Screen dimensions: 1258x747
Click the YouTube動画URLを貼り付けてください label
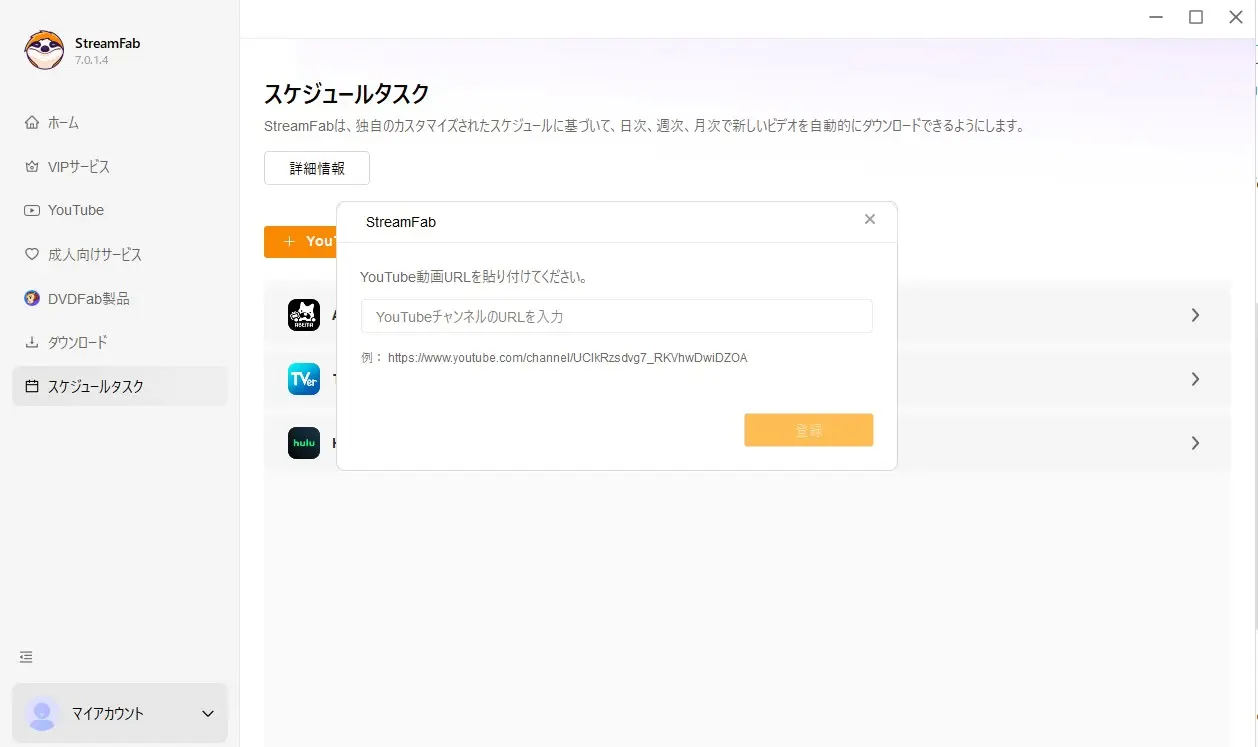click(474, 276)
